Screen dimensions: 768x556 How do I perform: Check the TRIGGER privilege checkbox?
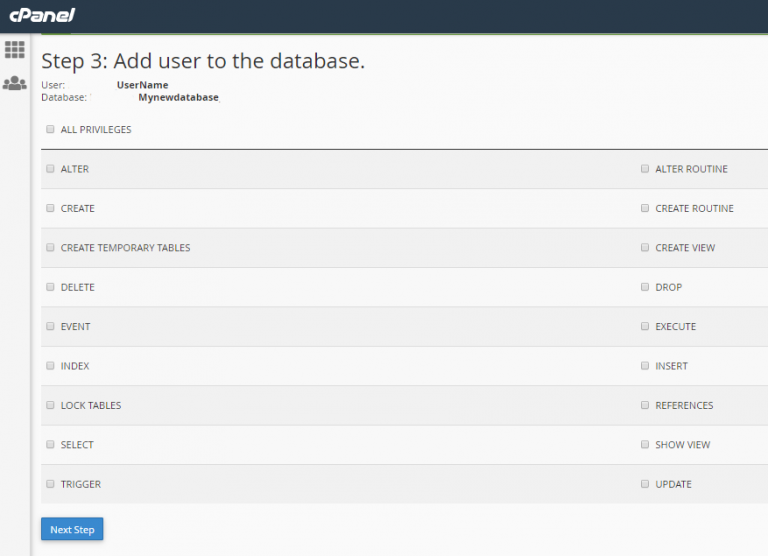pyautogui.click(x=50, y=484)
